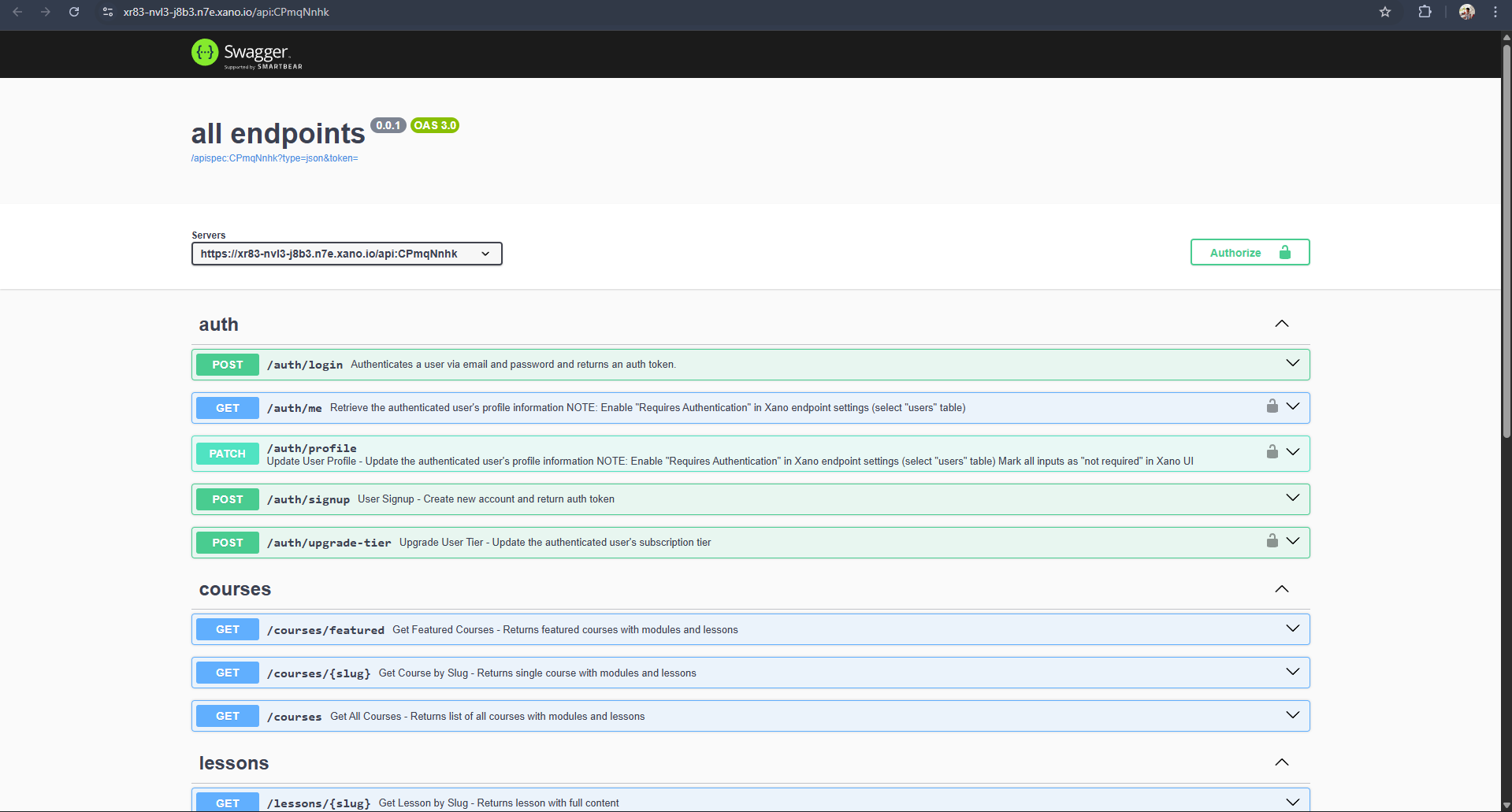Click the vertical page scrollbar
Image resolution: width=1512 pixels, height=812 pixels.
tap(1506, 236)
